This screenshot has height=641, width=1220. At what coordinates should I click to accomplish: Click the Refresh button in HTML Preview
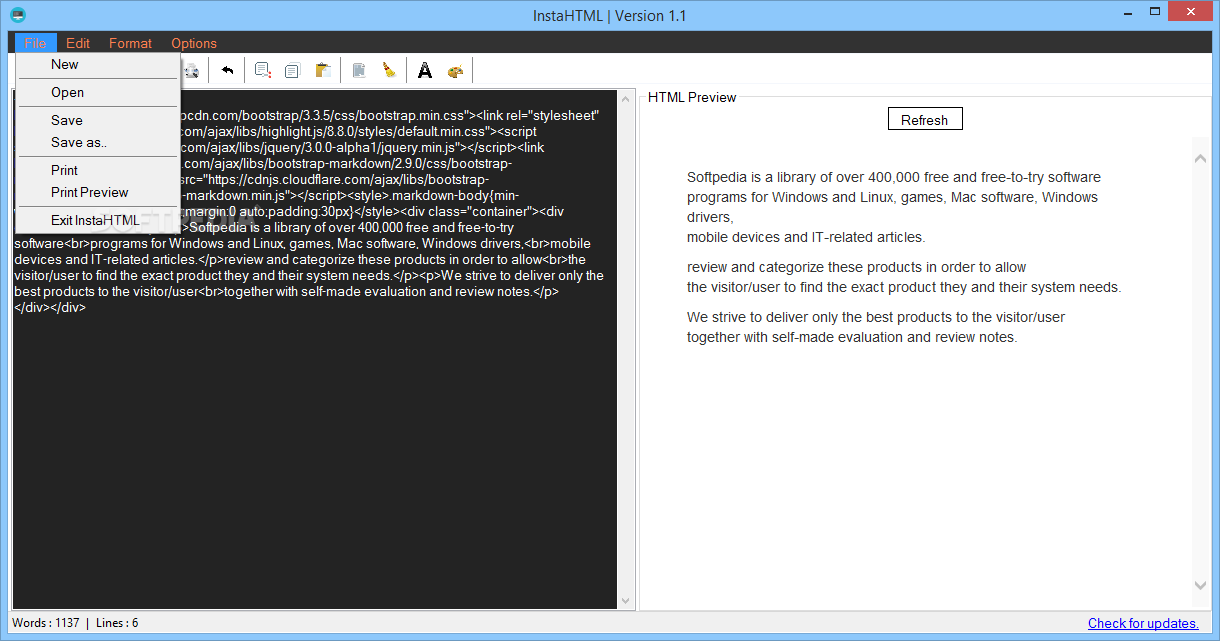click(x=925, y=119)
